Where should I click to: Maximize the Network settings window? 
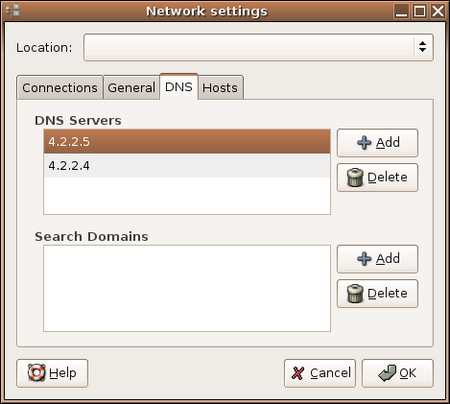(420, 11)
